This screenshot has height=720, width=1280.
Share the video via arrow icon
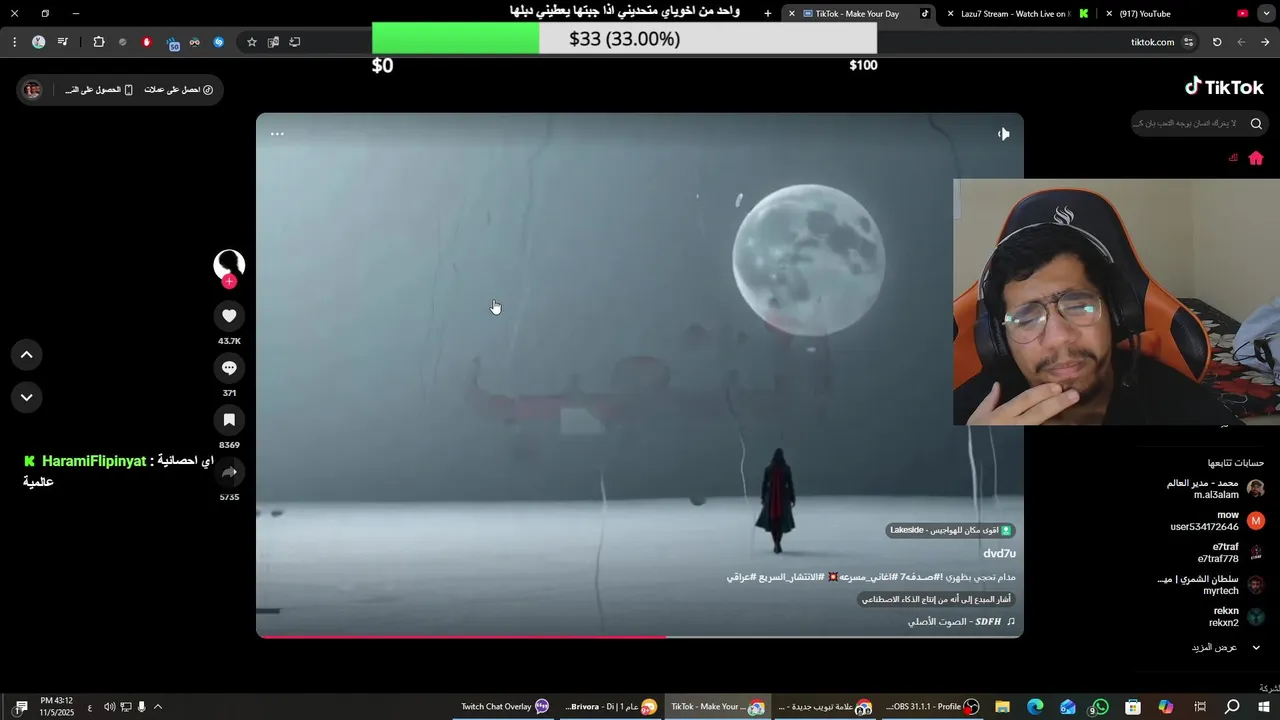tap(229, 472)
